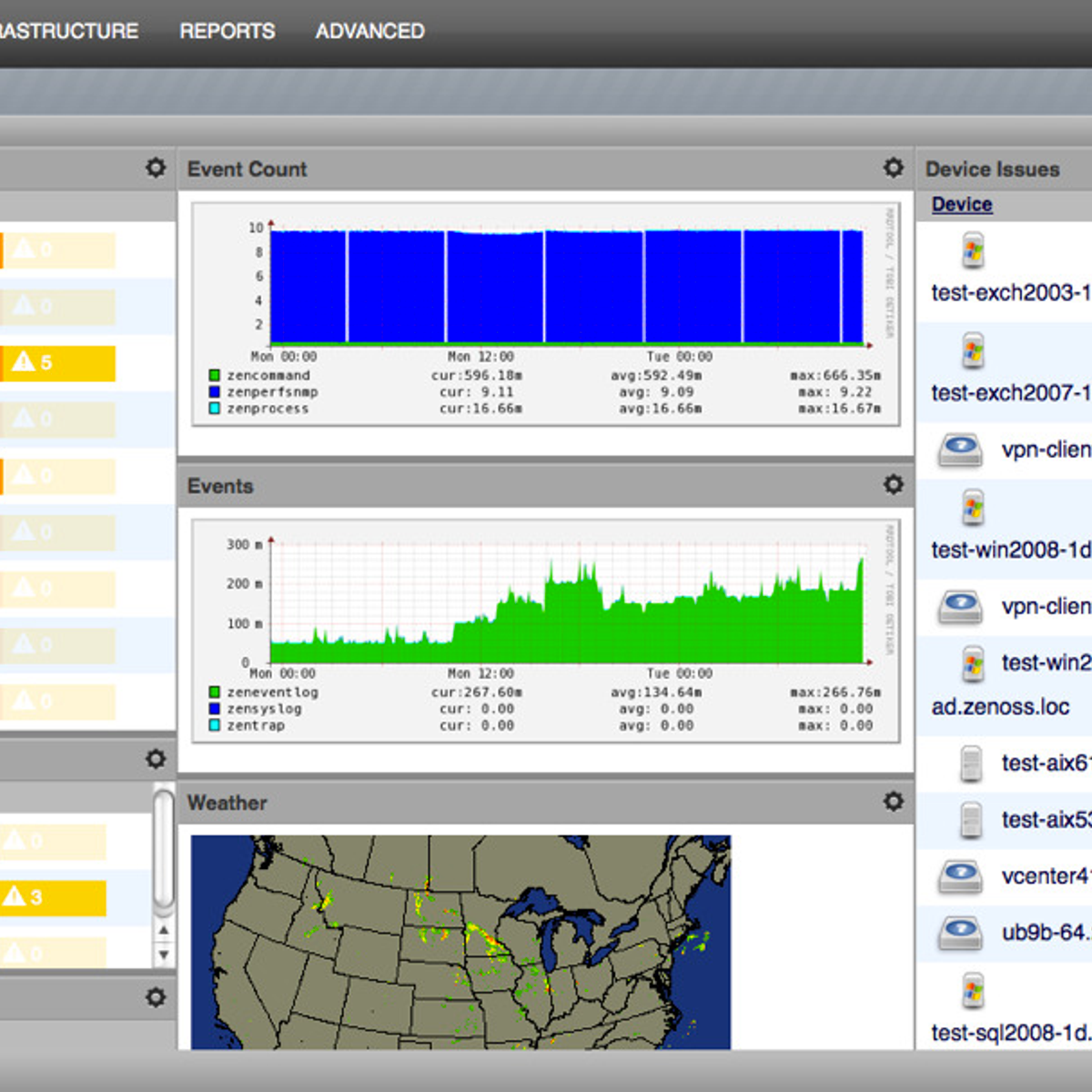
Task: Click the 'avg:134.64m' value in Events graph
Action: coord(655,692)
